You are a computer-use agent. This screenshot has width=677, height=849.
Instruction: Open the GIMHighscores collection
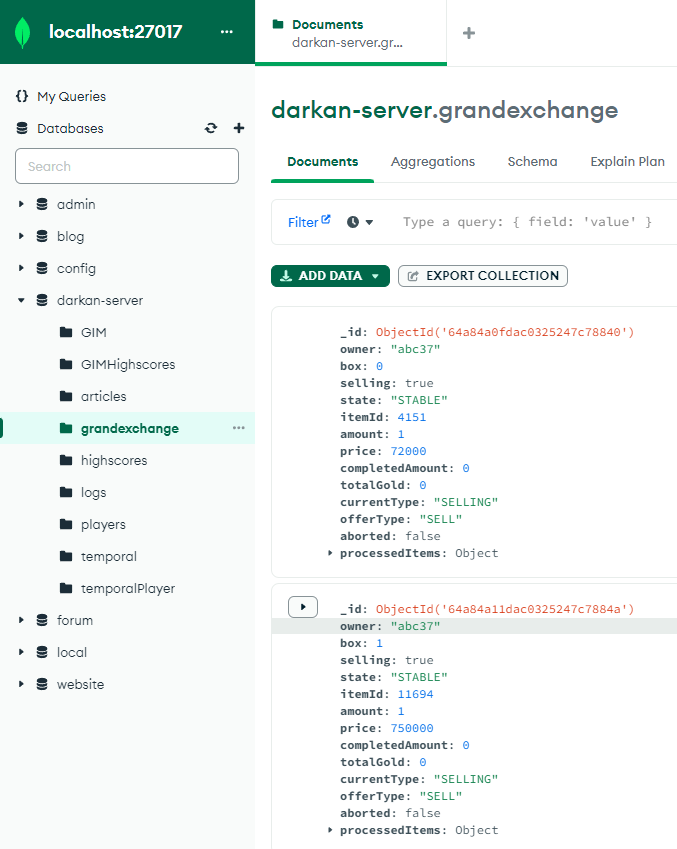coord(128,364)
